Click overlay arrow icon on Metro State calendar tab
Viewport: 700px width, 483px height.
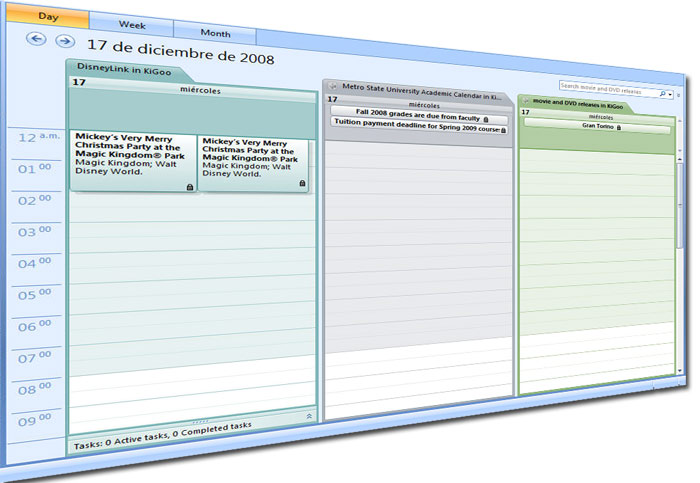coord(332,86)
